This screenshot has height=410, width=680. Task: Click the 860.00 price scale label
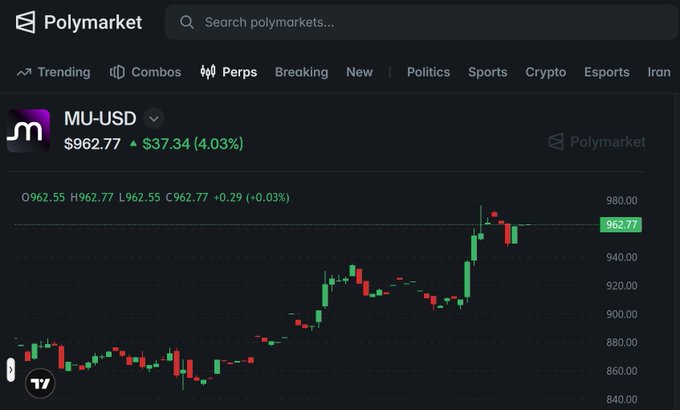pos(621,371)
